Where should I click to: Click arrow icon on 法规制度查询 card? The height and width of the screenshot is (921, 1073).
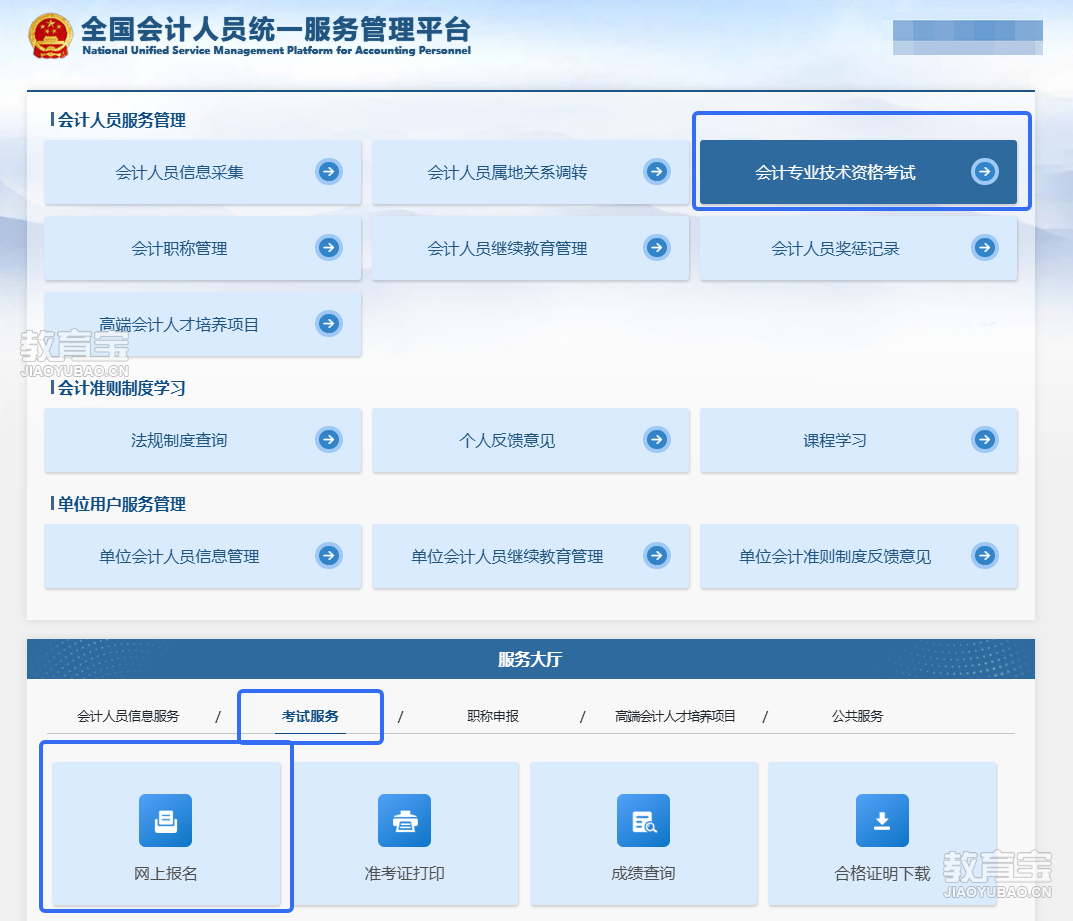(x=328, y=439)
